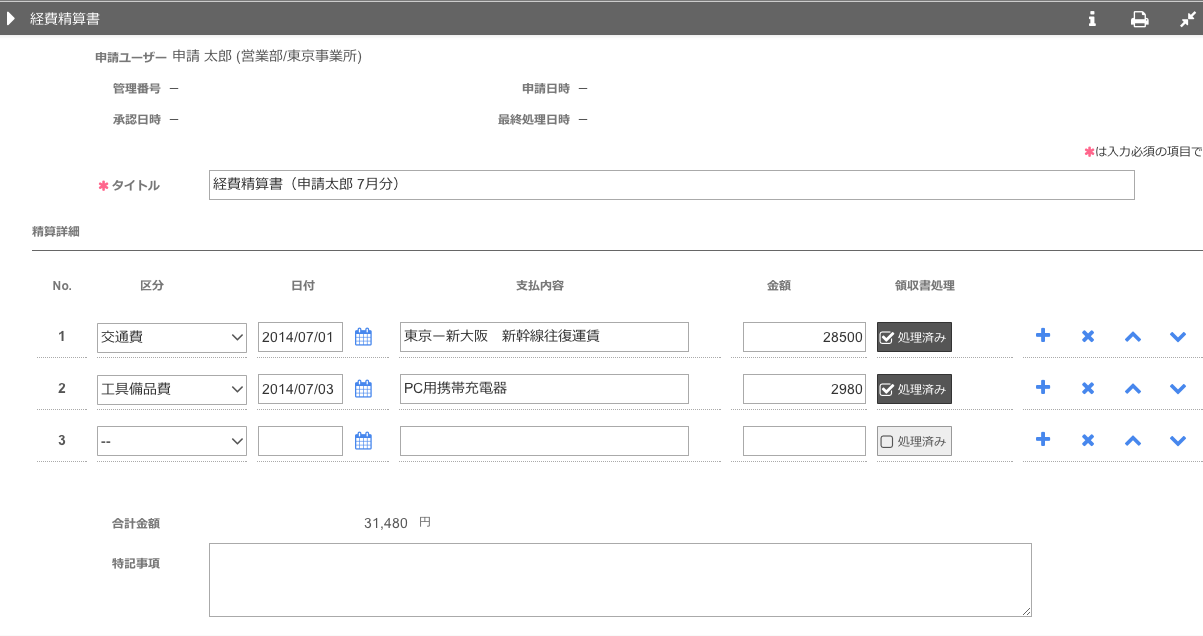
Task: Click the 承認日時 label
Action: click(x=136, y=120)
